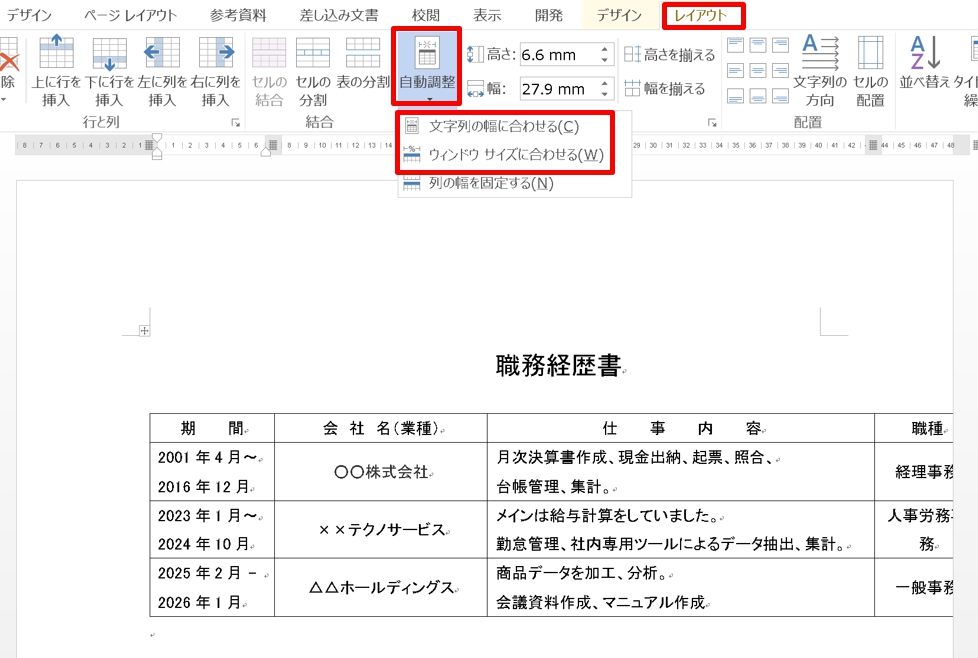
Task: Open the 差し込み文書 tab
Action: 339,15
